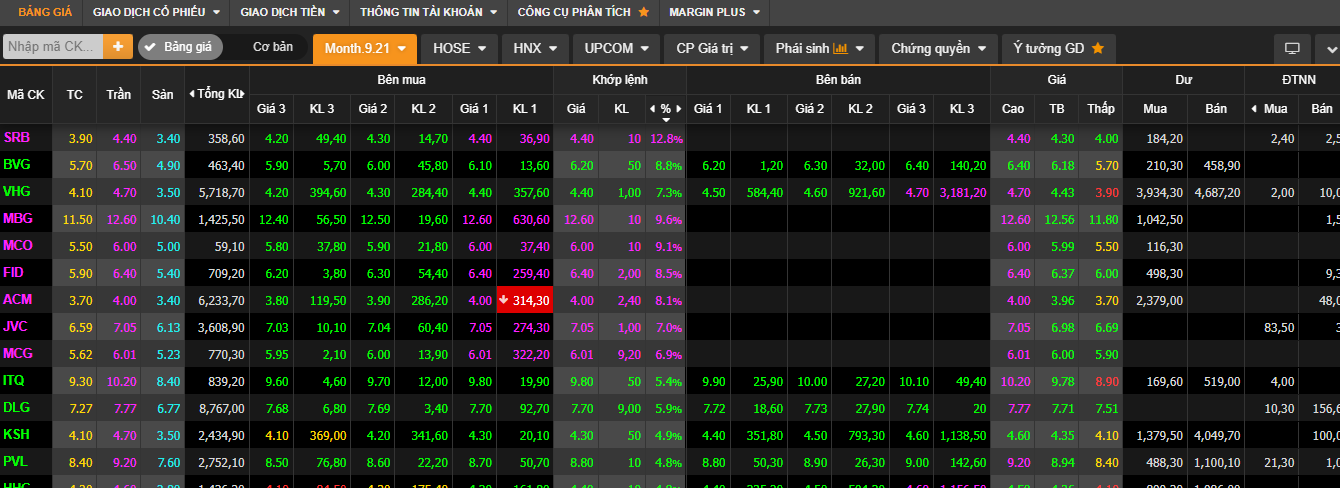
Task: Open the Giao dịch cổ phiếu menu
Action: (x=155, y=12)
